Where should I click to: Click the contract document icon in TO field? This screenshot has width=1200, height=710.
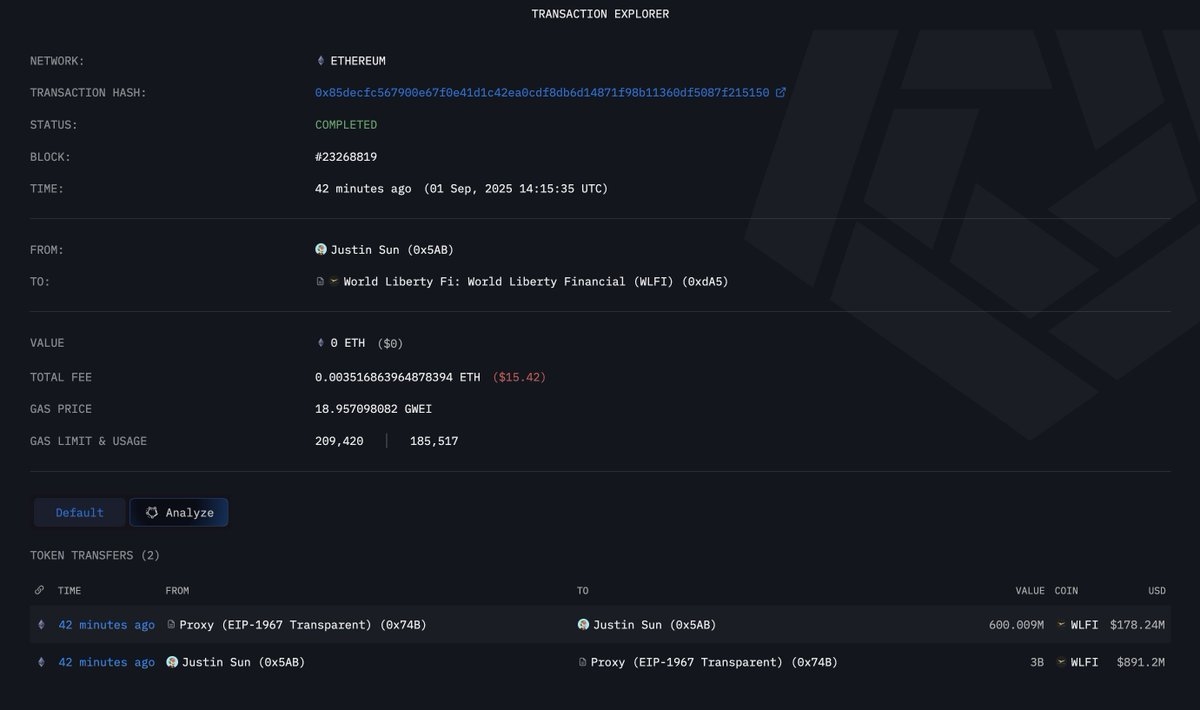coord(320,282)
